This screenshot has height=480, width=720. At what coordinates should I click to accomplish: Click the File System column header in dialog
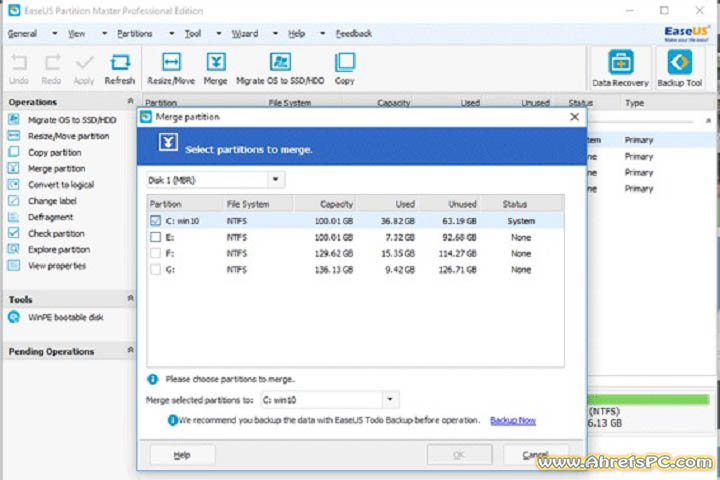tap(259, 204)
